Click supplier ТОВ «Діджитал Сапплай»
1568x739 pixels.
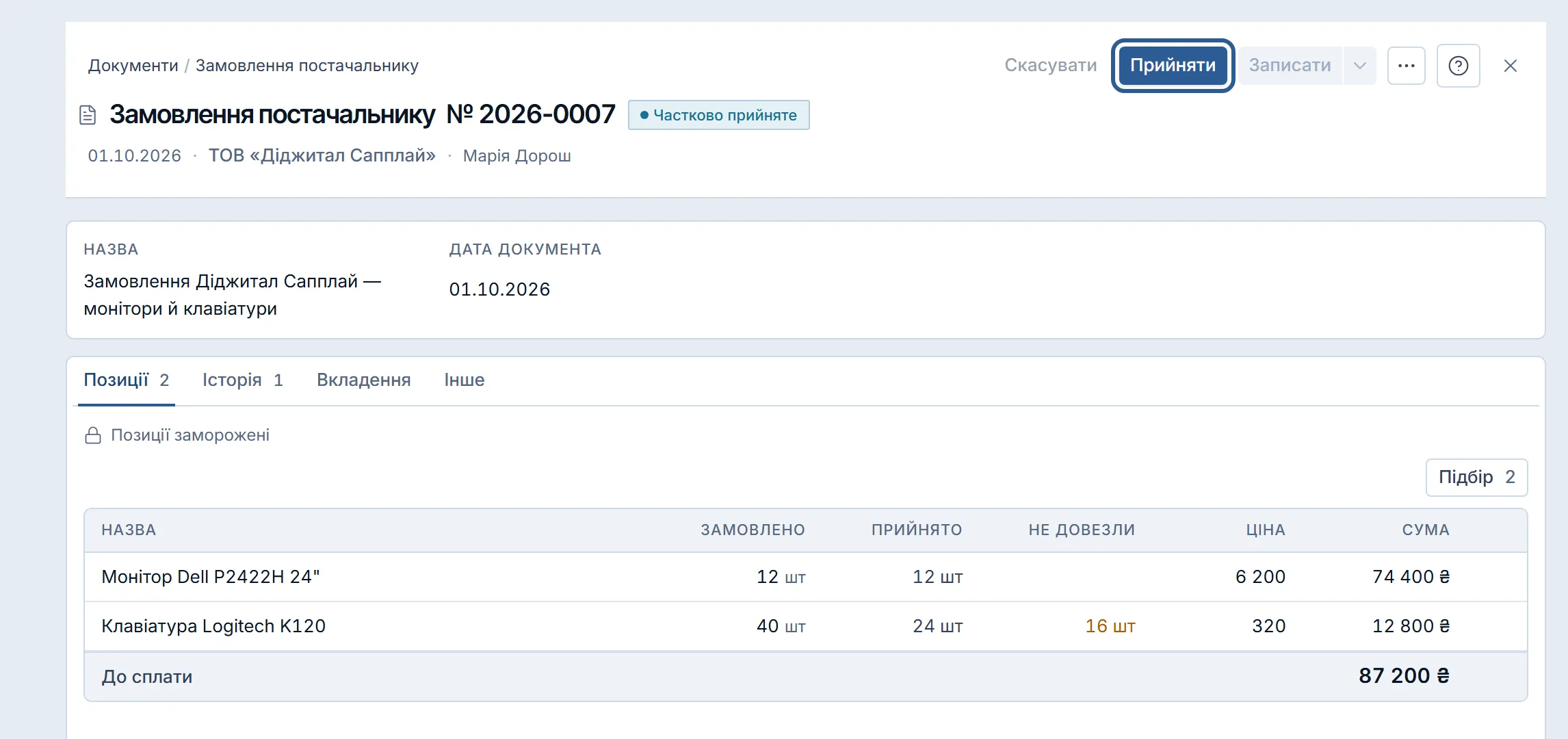click(322, 156)
